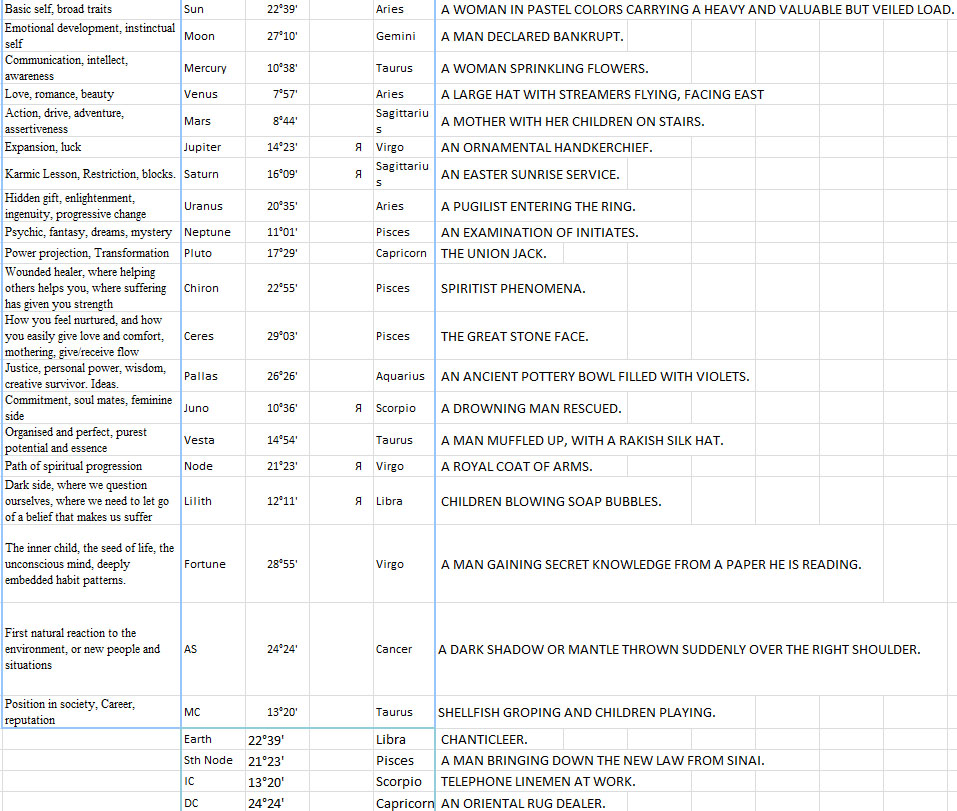This screenshot has width=957, height=811.
Task: Select the 'Scorpio' sign in Juno row
Action: [x=404, y=408]
